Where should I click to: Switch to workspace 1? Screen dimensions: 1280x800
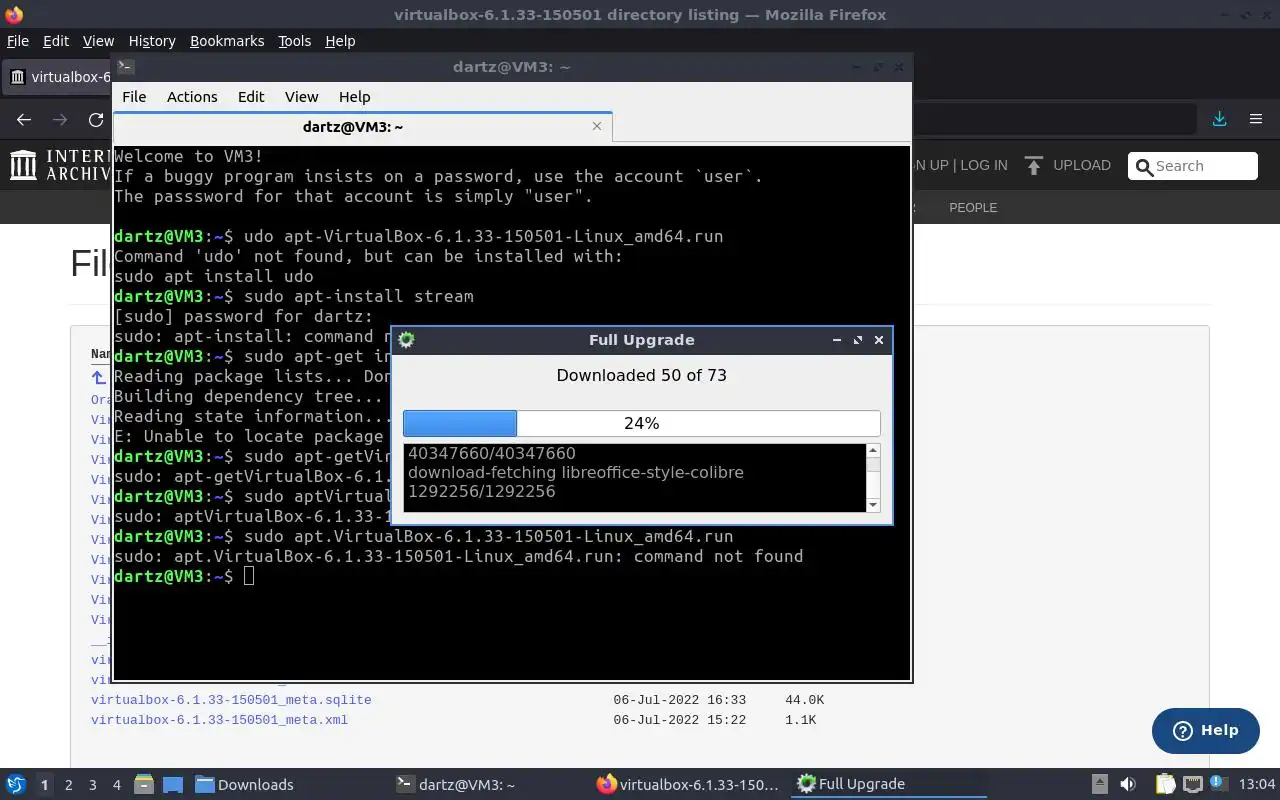coord(44,784)
